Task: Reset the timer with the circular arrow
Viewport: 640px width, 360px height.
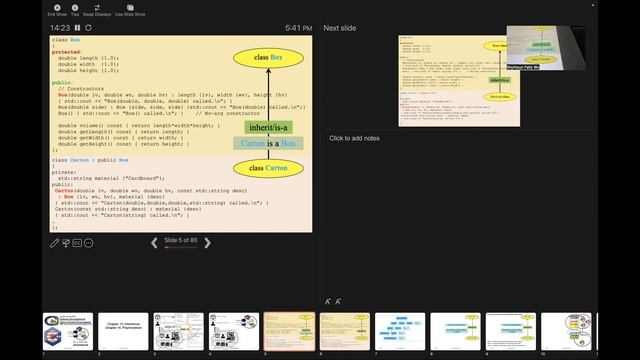Action: [88, 28]
